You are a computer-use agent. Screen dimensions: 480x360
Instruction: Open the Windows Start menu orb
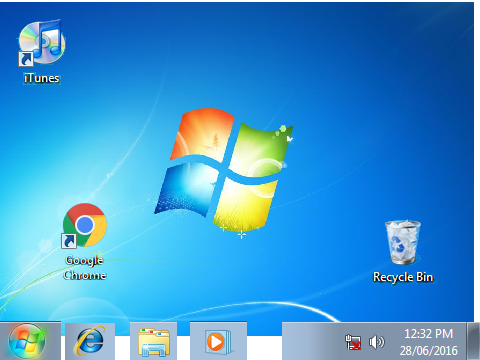click(x=27, y=341)
